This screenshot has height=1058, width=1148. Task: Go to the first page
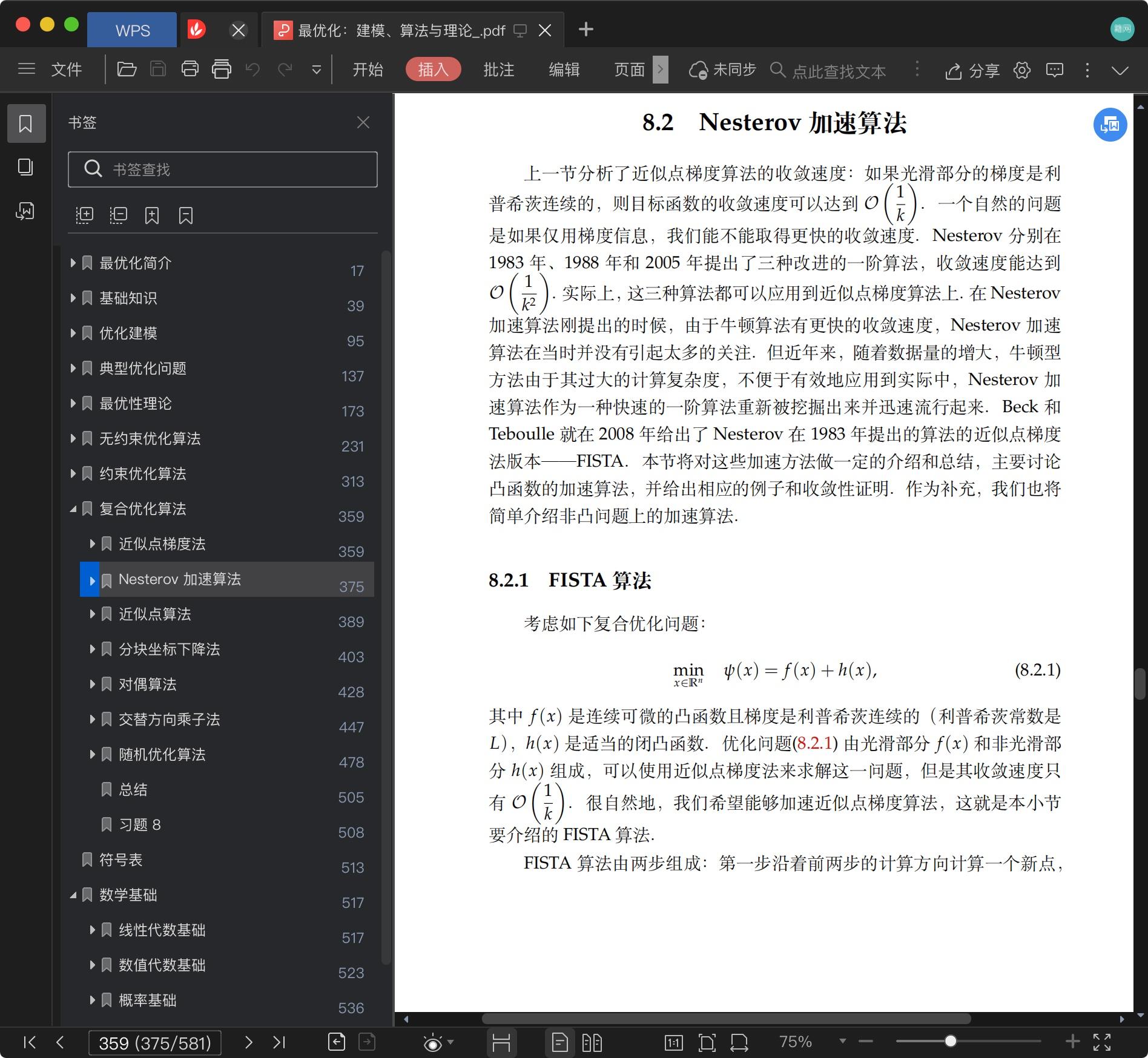point(29,1042)
